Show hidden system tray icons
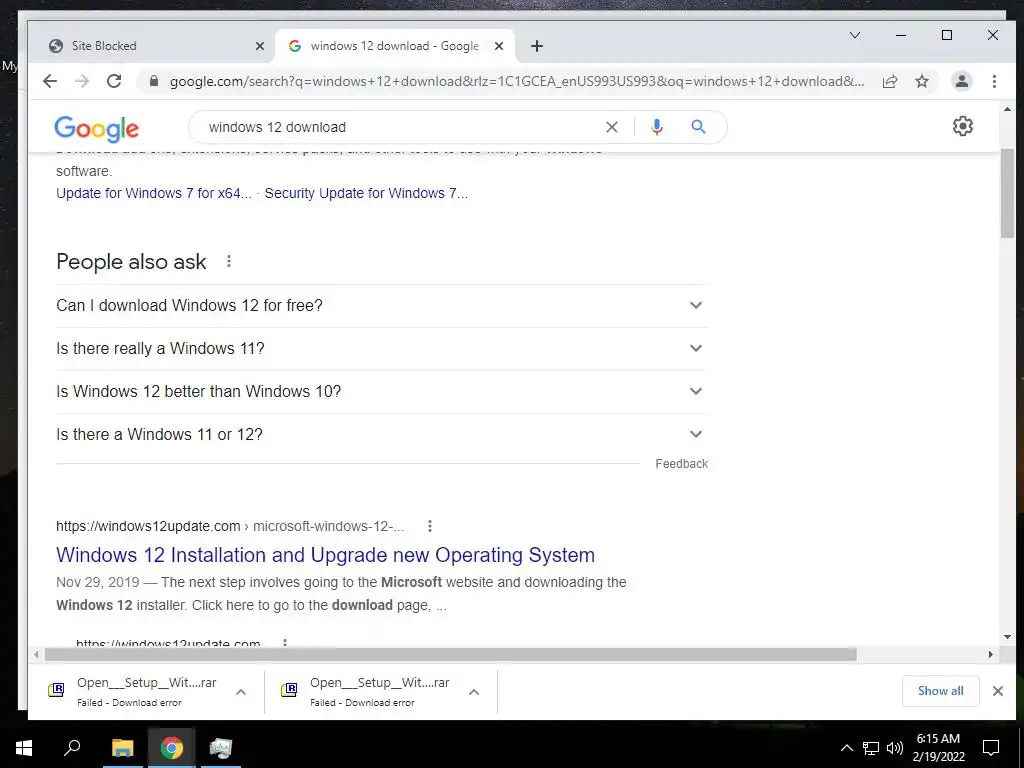The width and height of the screenshot is (1024, 768). (846, 748)
